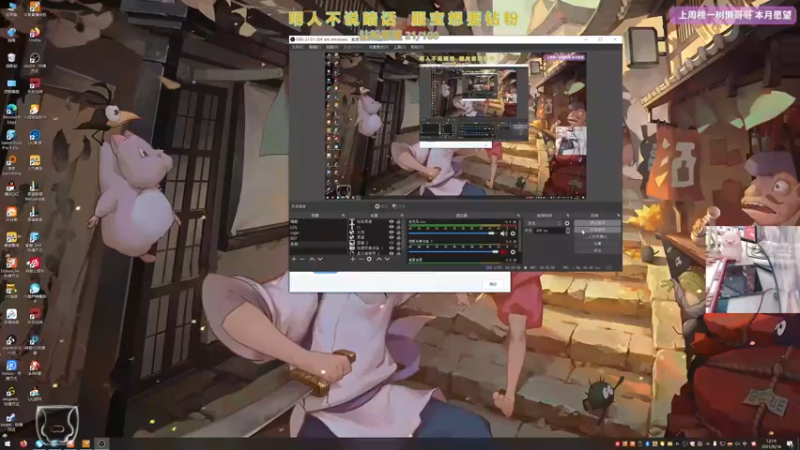Open the 编辑(E) Edit menu
Viewport: 800px width, 450px height.
315,47
